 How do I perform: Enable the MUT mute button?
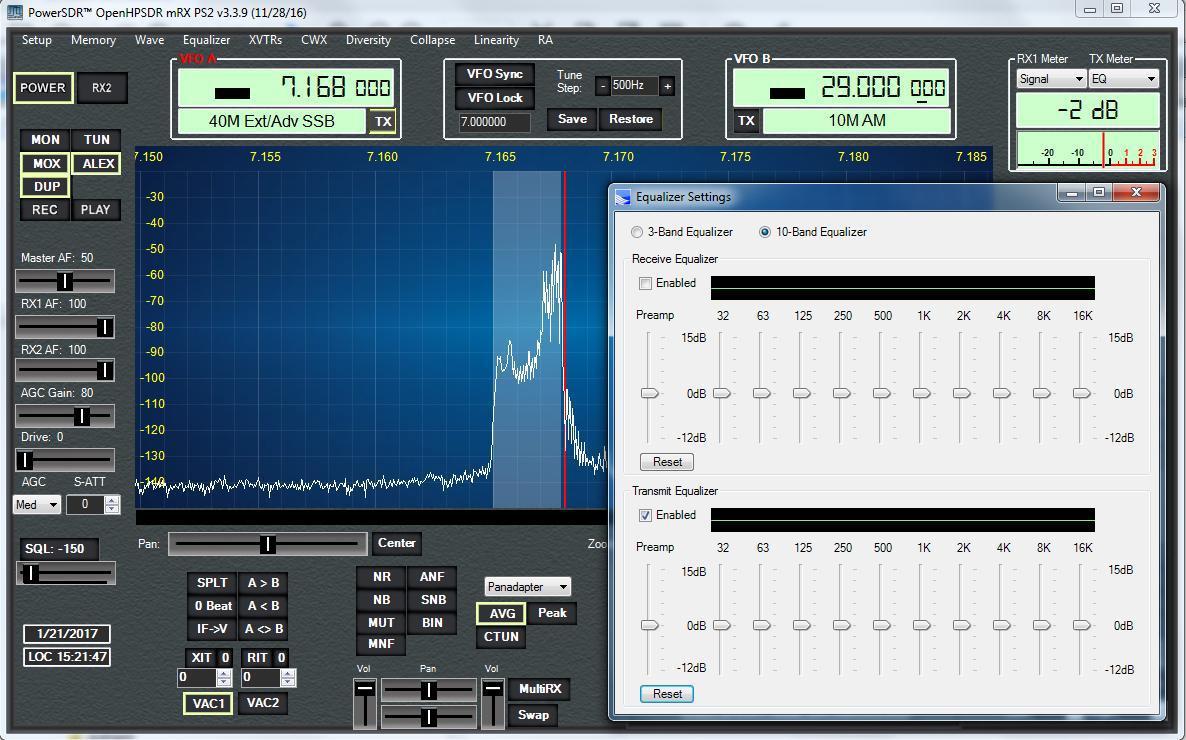(x=382, y=622)
